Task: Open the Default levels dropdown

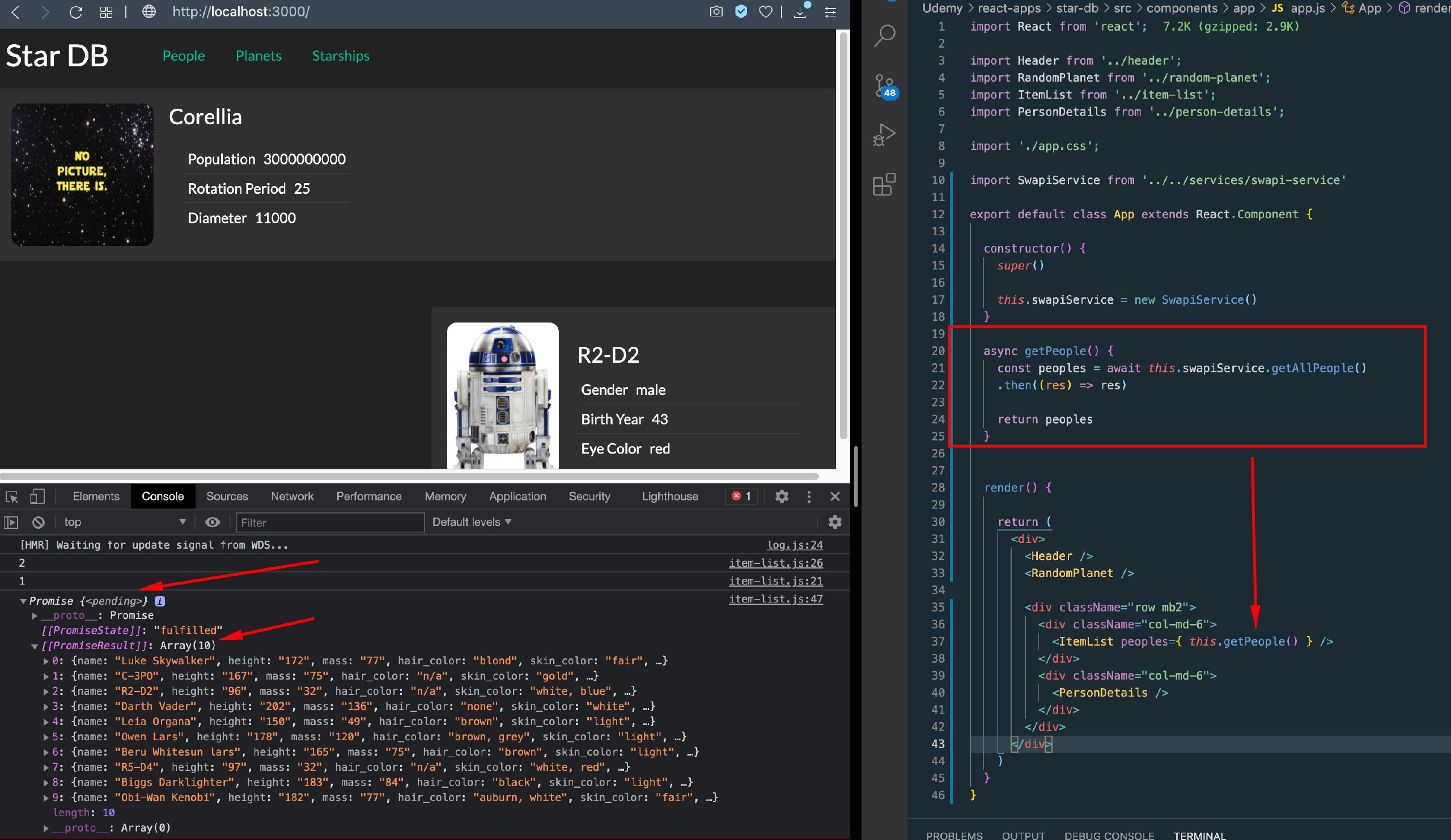Action: (471, 522)
